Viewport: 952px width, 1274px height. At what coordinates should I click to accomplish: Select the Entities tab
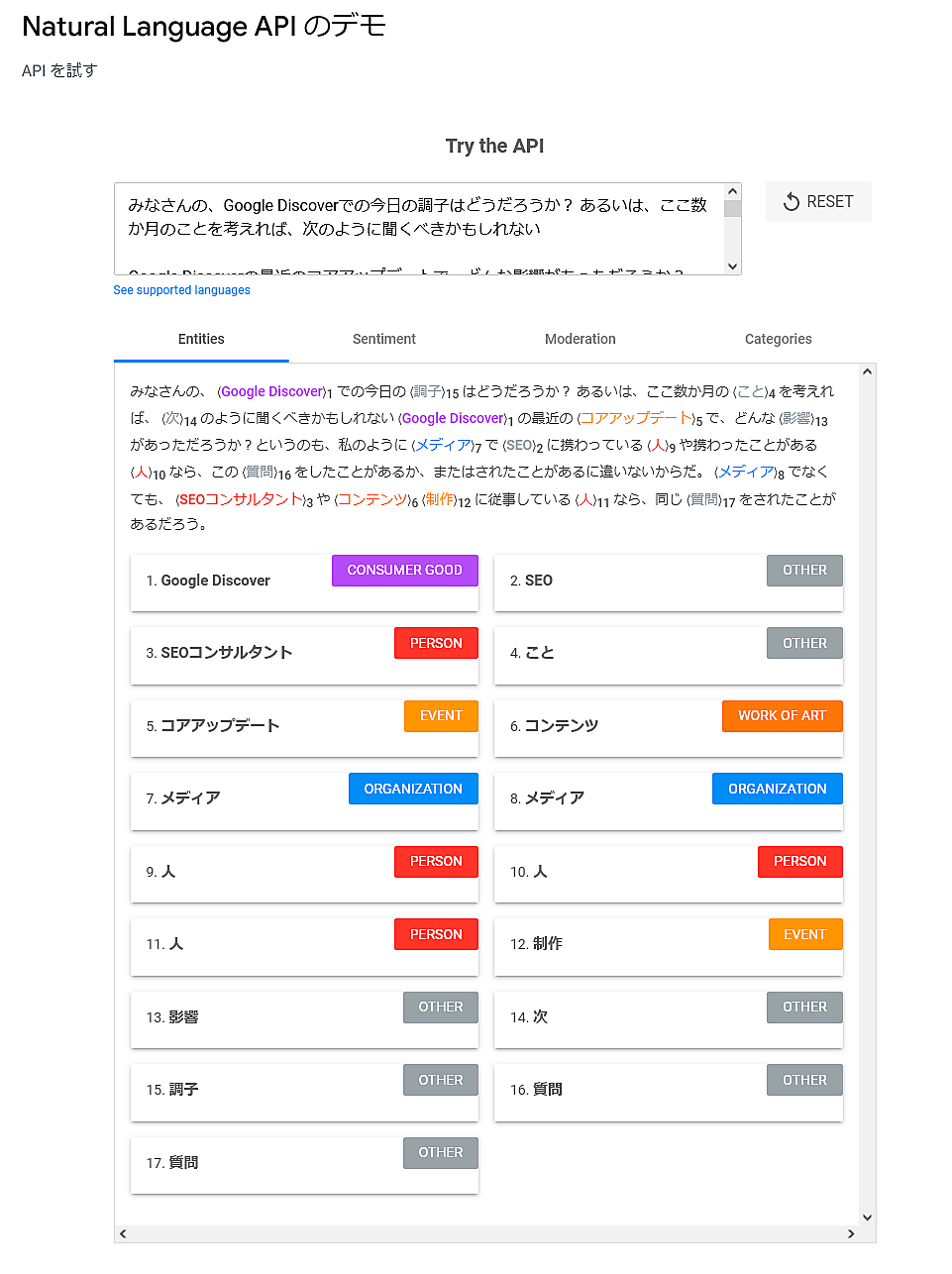point(201,339)
